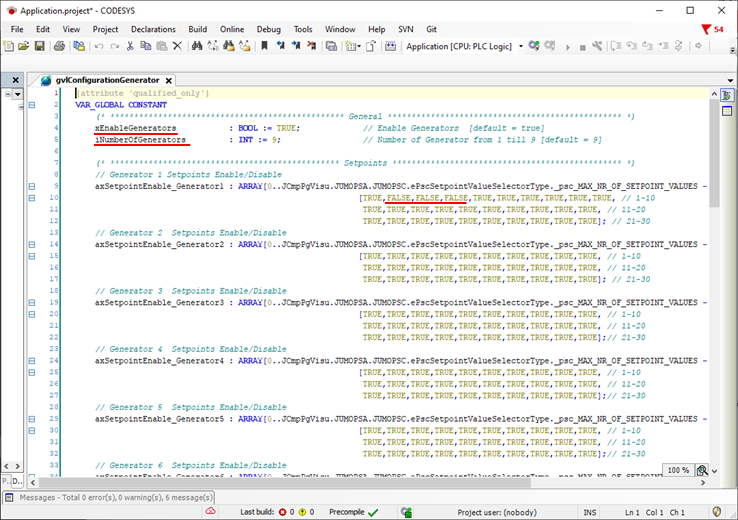Click the New file icon in toolbar

click(9, 46)
